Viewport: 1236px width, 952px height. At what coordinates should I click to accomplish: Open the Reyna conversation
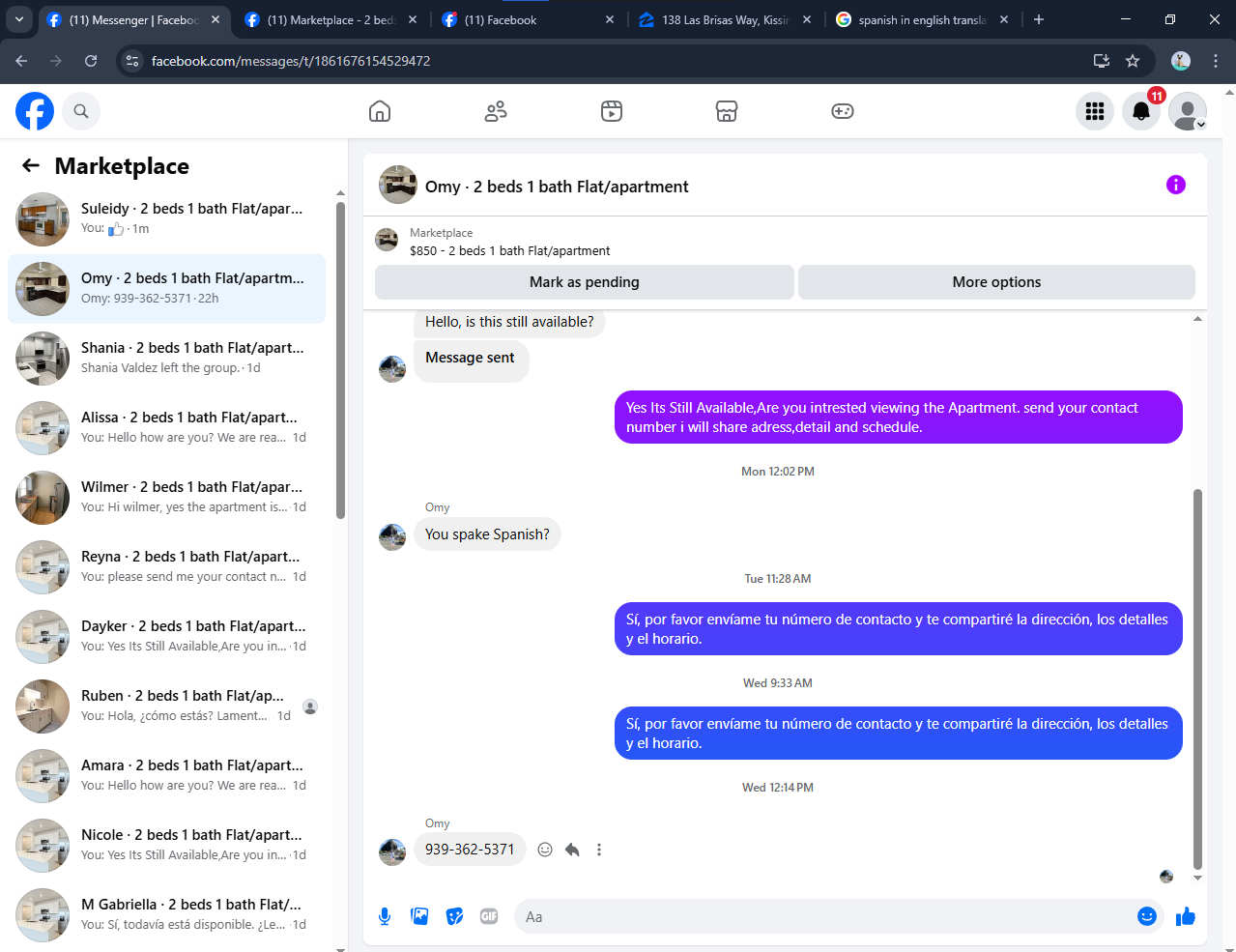pyautogui.click(x=166, y=567)
